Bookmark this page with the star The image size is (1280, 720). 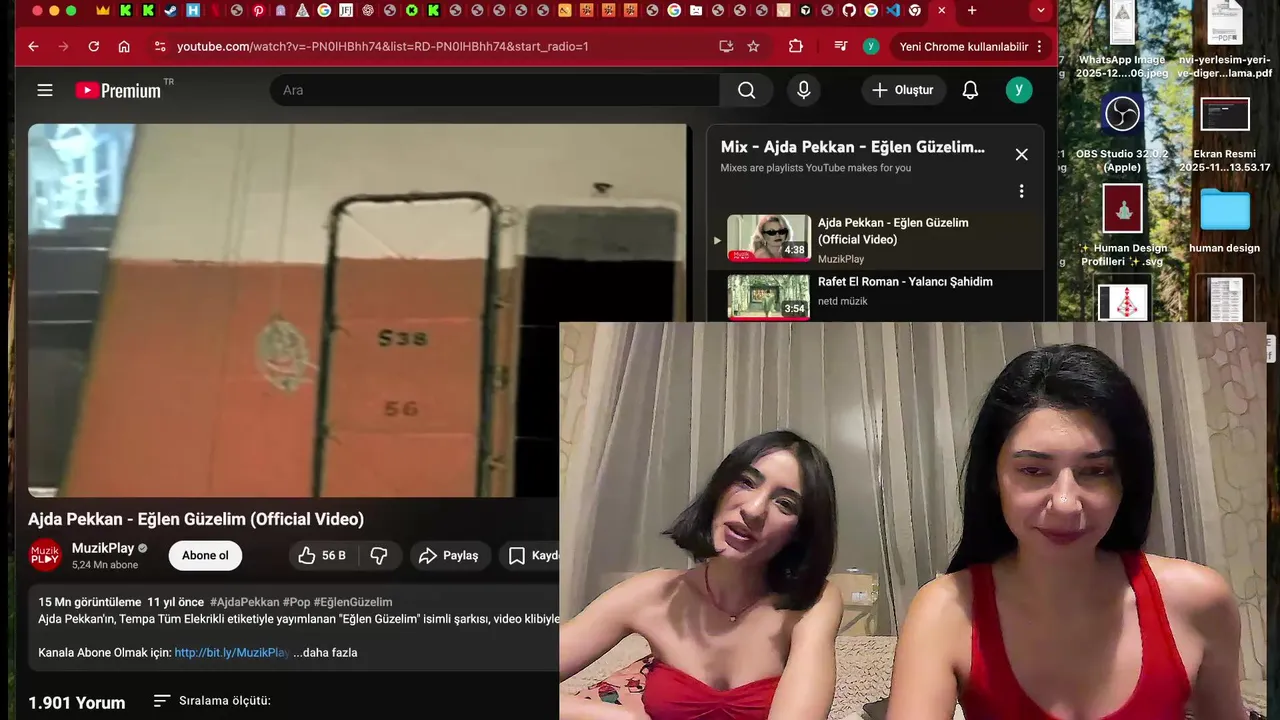click(753, 46)
